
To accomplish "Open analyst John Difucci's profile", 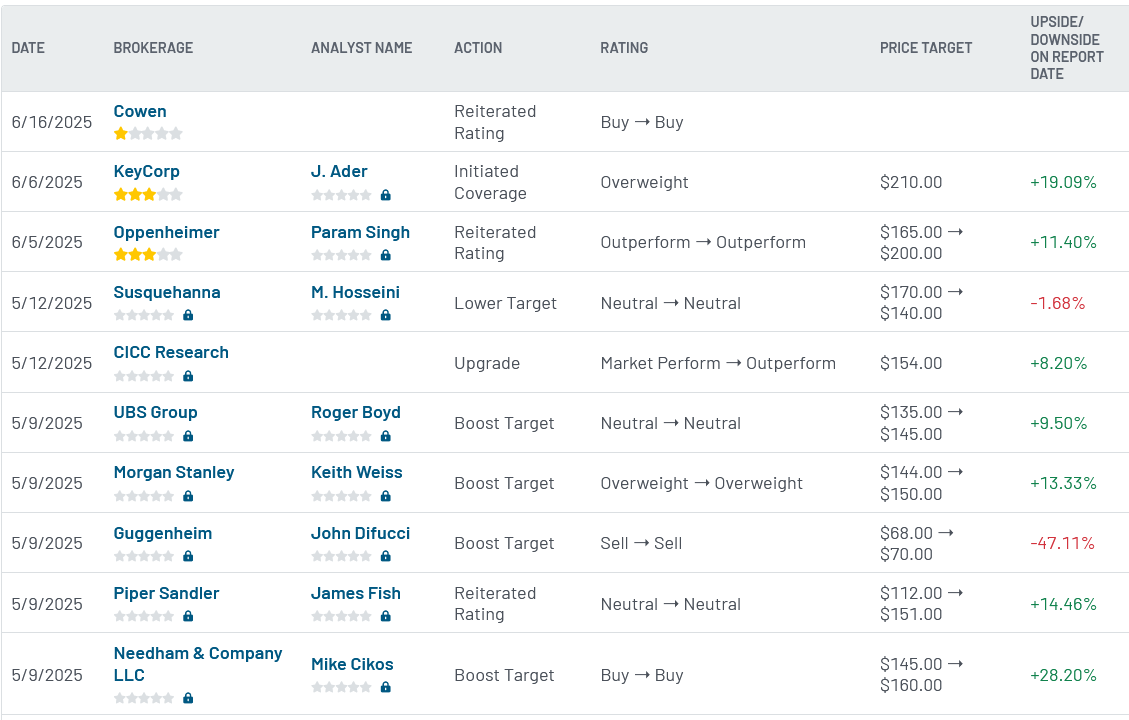I will pyautogui.click(x=360, y=533).
